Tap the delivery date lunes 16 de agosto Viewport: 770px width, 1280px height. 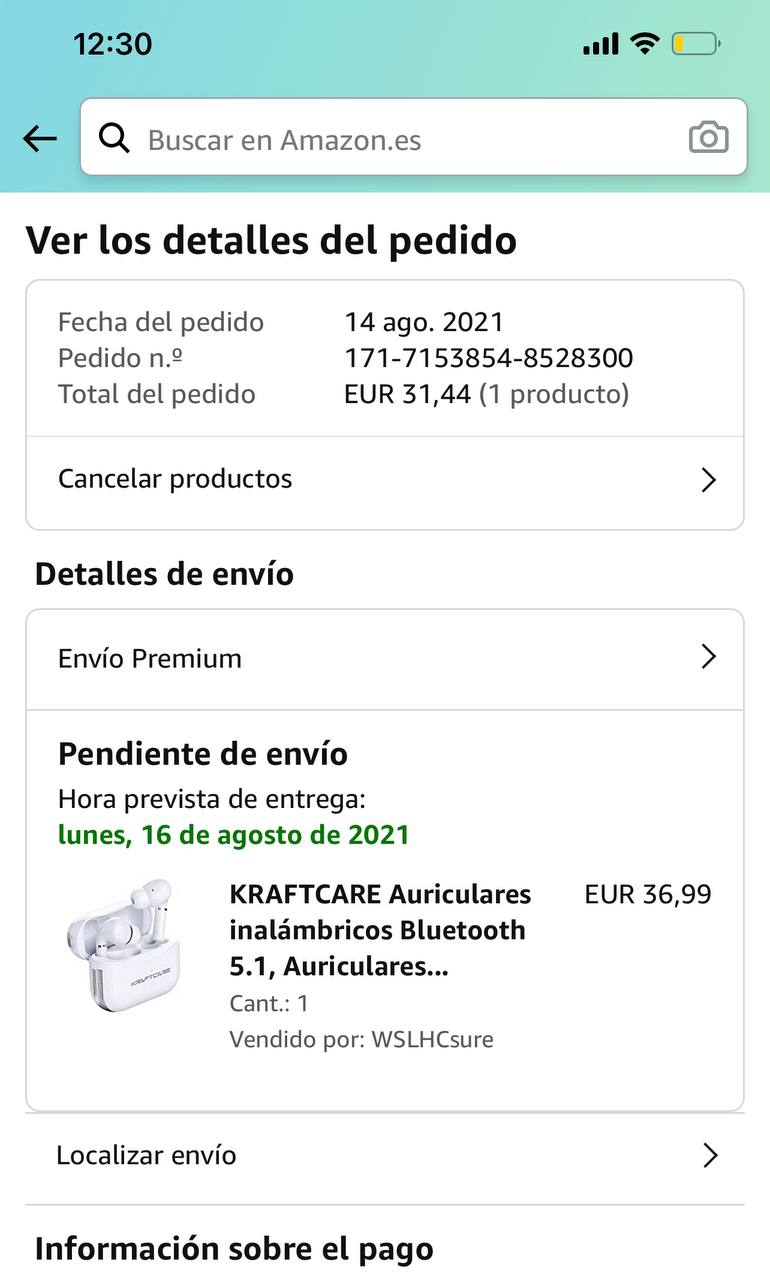click(x=234, y=834)
